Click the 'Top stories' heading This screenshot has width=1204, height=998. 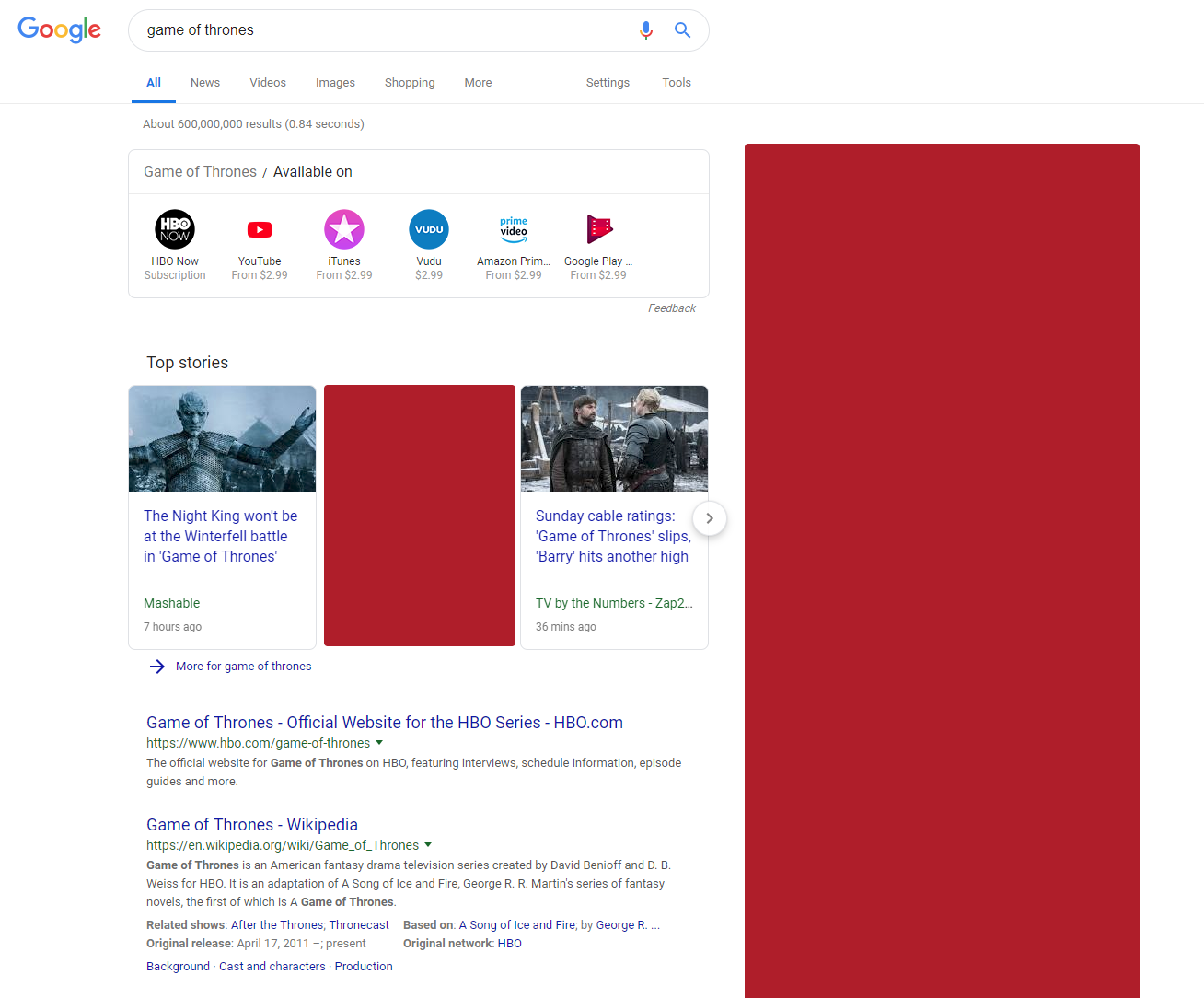coord(187,363)
